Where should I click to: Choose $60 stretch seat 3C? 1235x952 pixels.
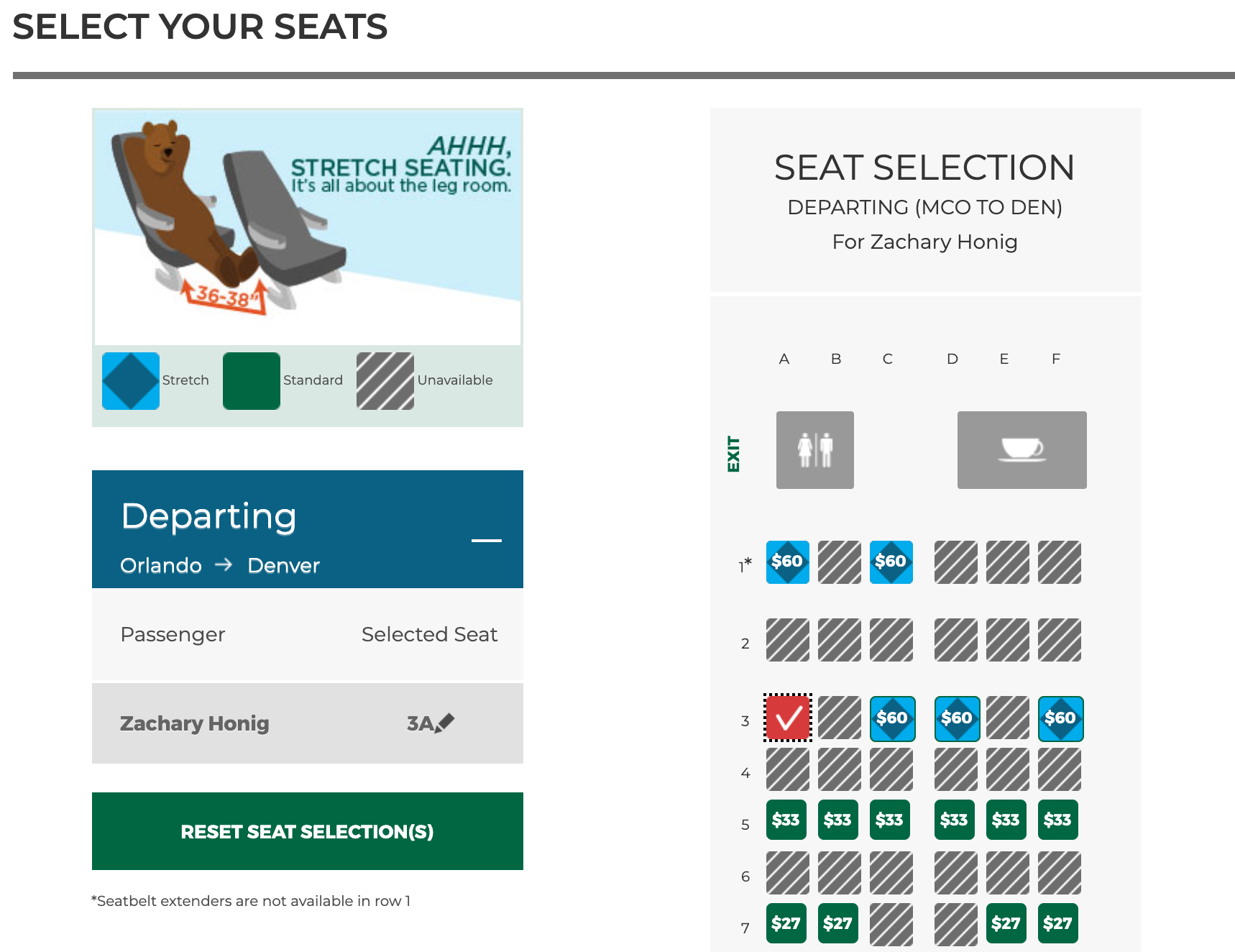(892, 718)
